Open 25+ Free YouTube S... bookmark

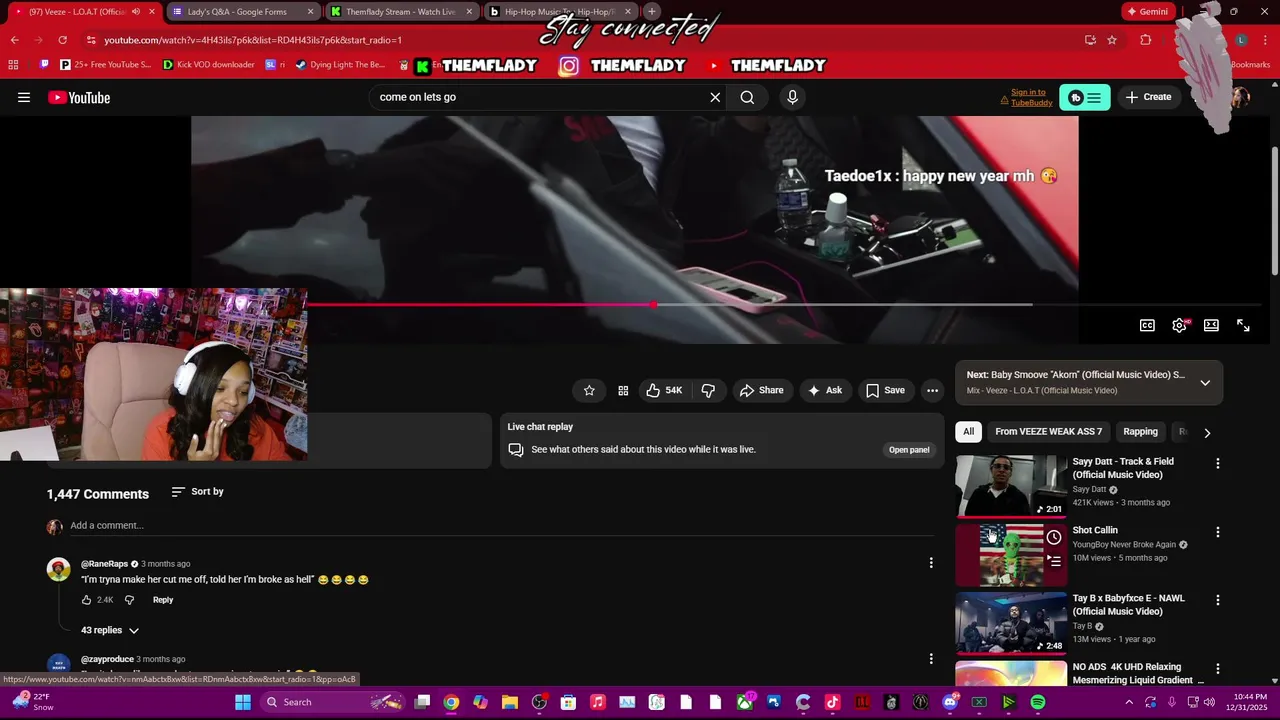(105, 65)
